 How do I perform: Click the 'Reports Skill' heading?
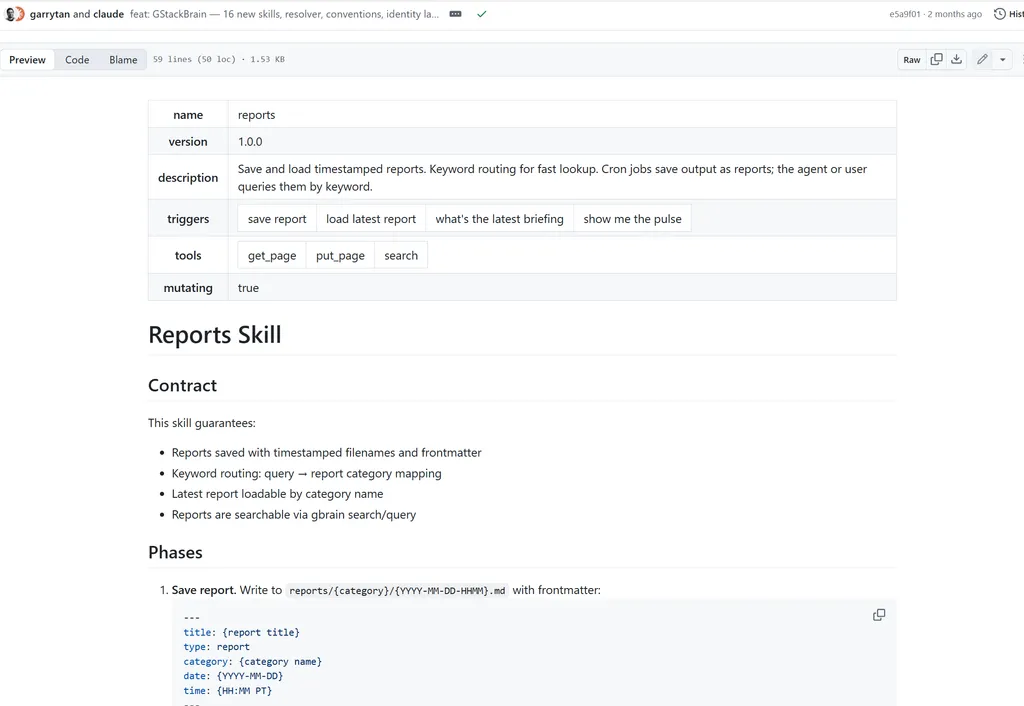(x=215, y=335)
